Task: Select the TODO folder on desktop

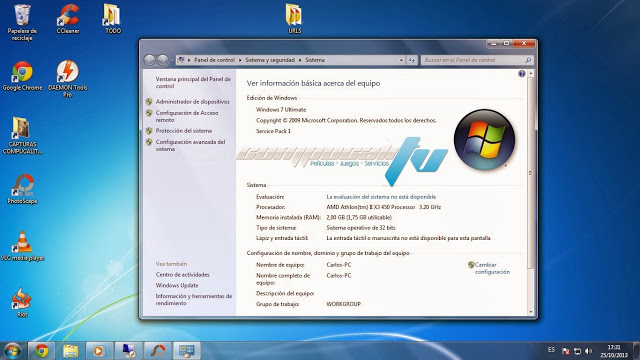Action: (112, 19)
